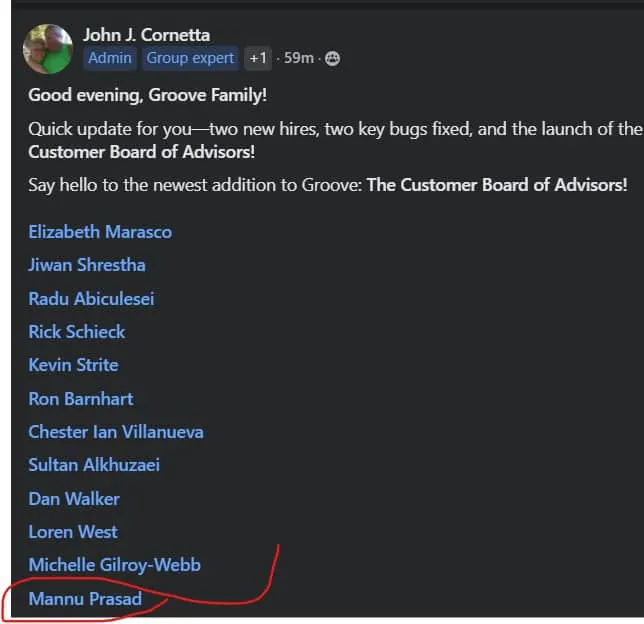
Task: Open Dan Walker's profile link
Action: click(x=74, y=499)
